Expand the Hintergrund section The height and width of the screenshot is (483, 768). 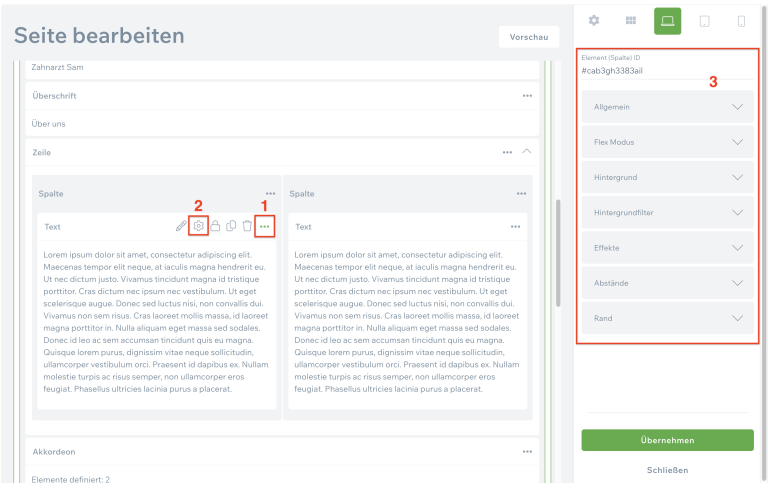point(667,177)
